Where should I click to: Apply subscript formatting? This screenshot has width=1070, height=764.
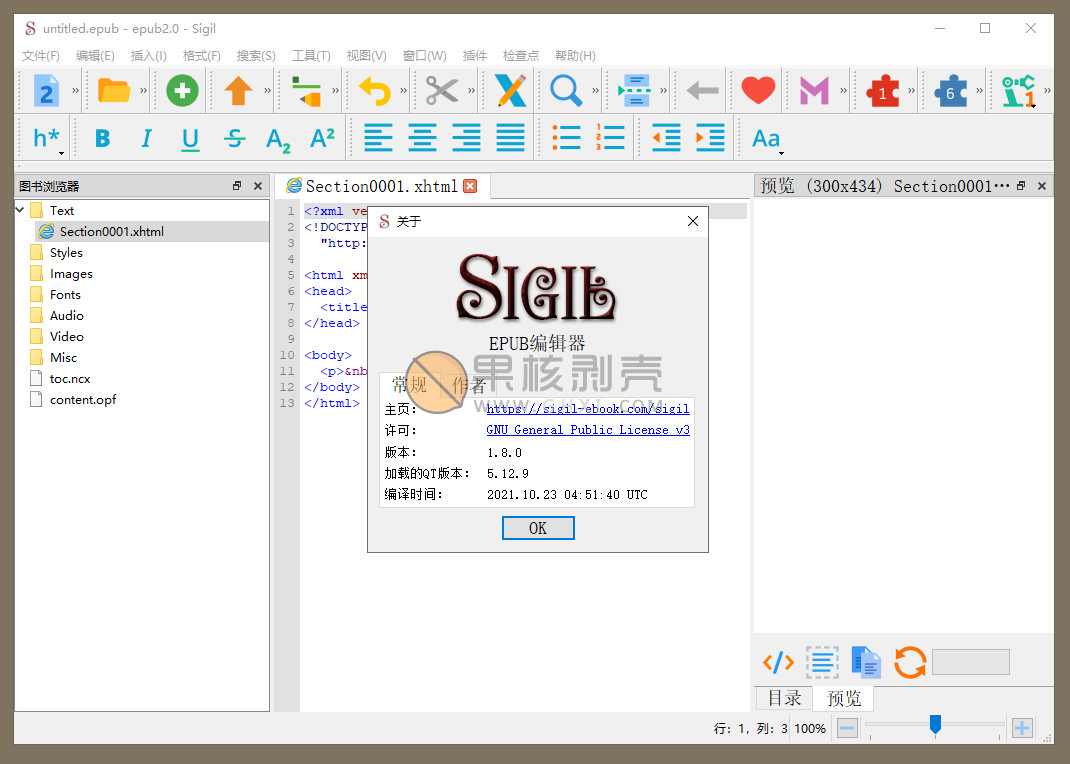click(x=278, y=140)
